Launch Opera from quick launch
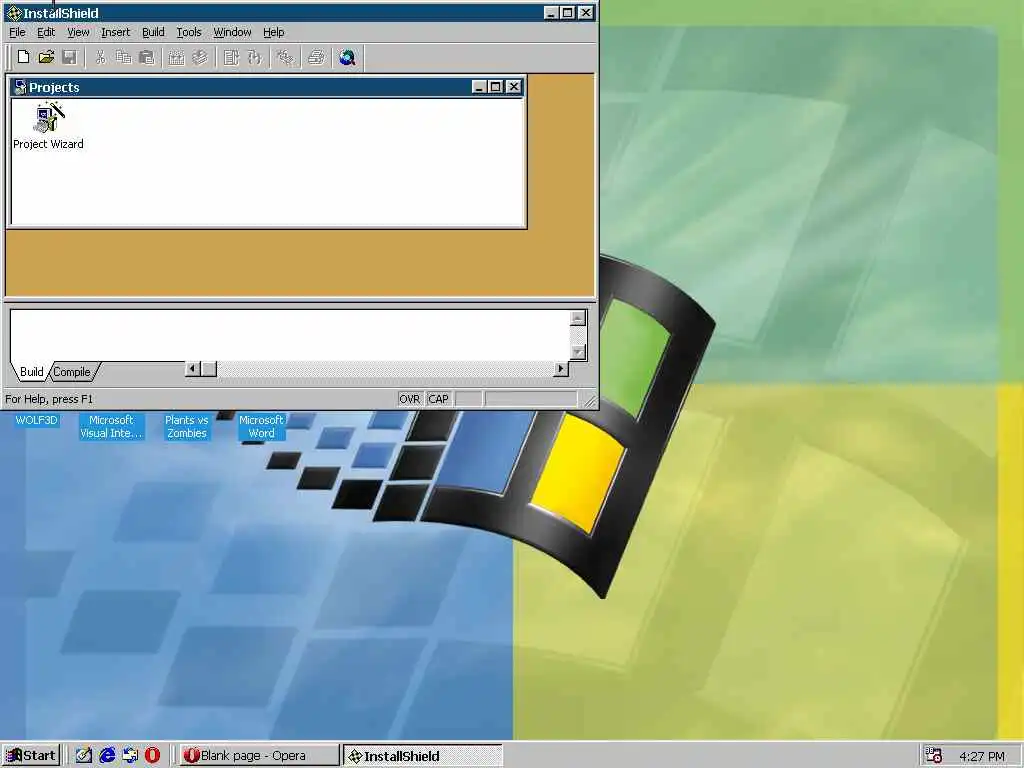Image resolution: width=1024 pixels, height=768 pixels. click(152, 756)
